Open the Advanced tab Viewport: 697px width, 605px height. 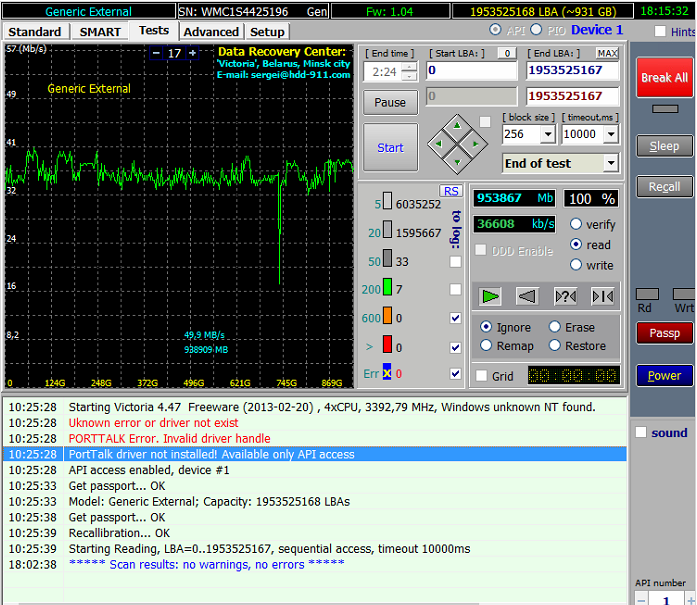coord(211,31)
